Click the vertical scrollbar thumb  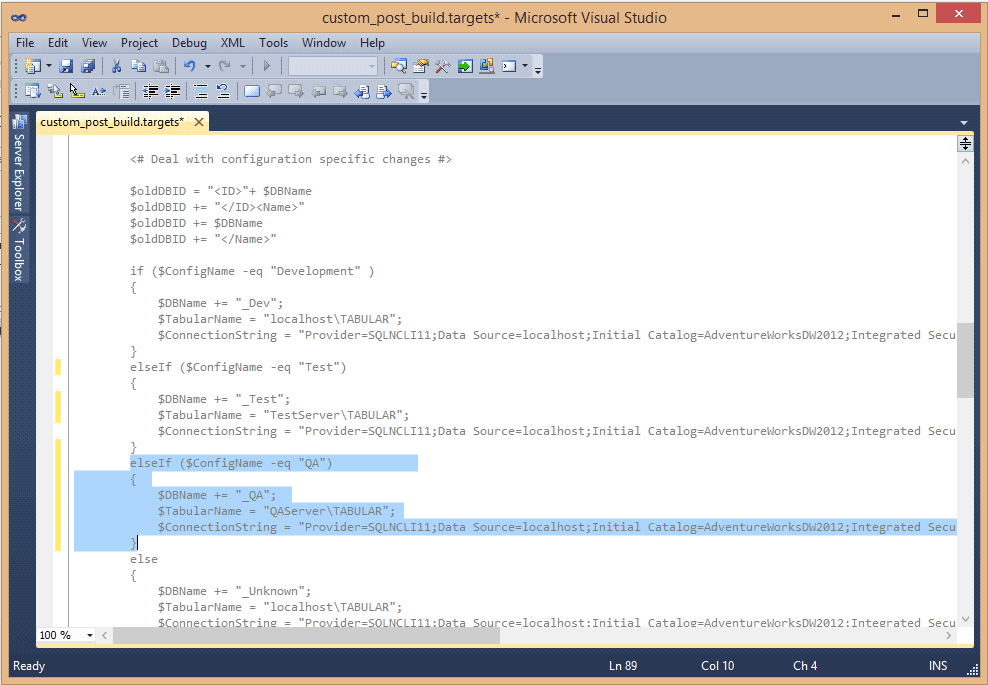(965, 360)
